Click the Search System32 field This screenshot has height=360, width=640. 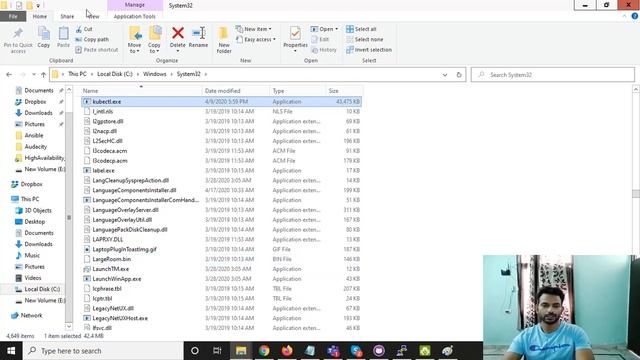point(553,75)
